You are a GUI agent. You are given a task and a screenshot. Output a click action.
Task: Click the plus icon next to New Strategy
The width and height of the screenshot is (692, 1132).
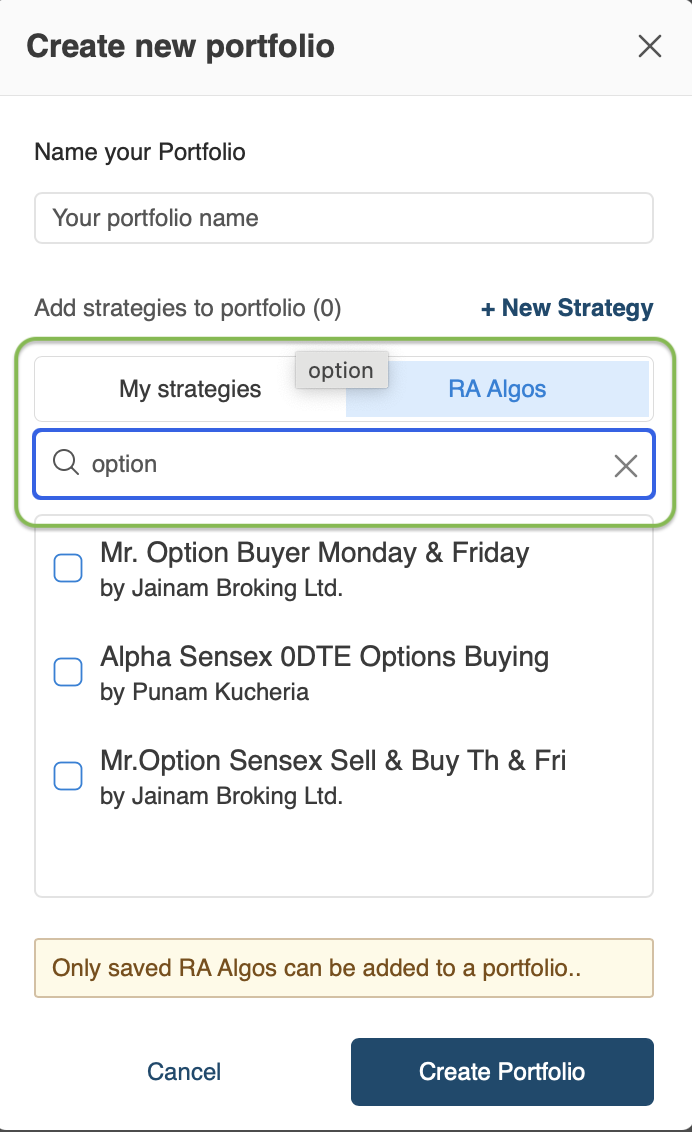pyautogui.click(x=489, y=308)
